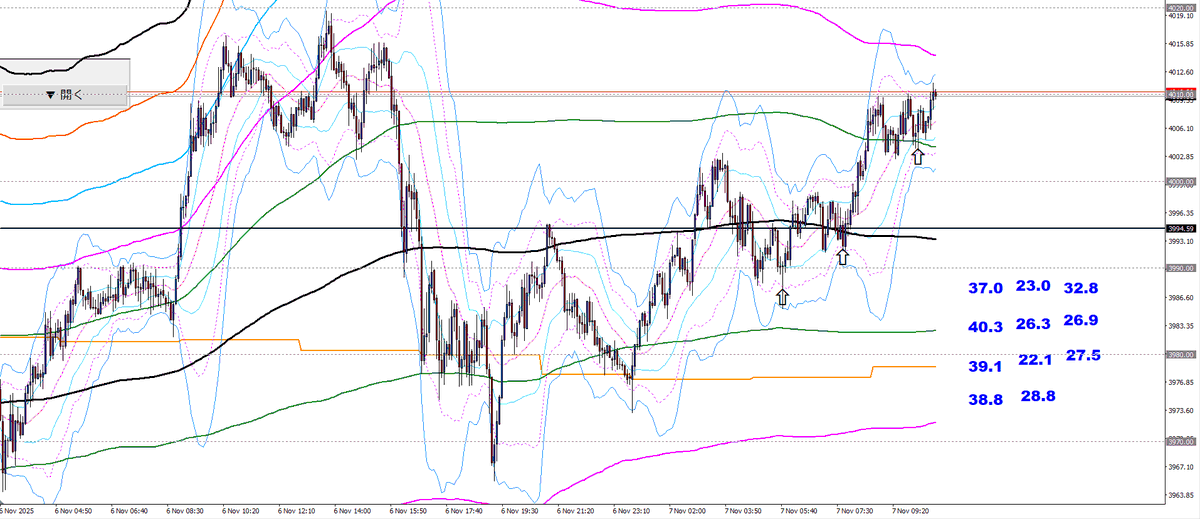Click the 4006.10 price scale value

click(1180, 128)
